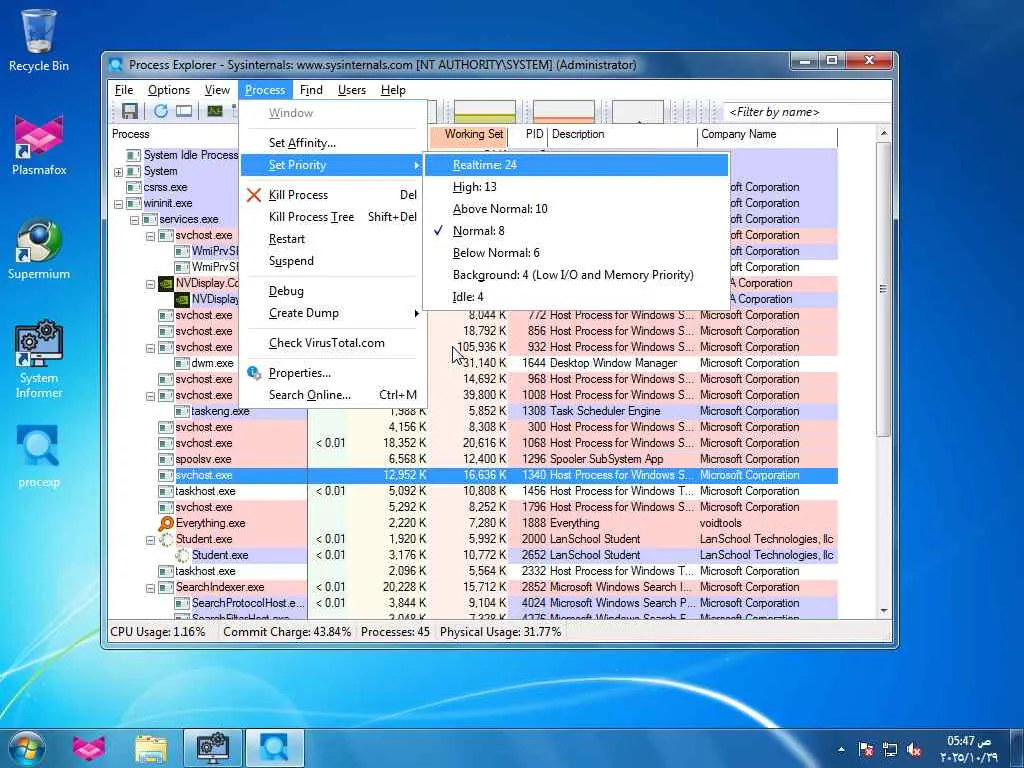1024x768 pixels.
Task: Sort by Working Set column header
Action: coord(469,135)
